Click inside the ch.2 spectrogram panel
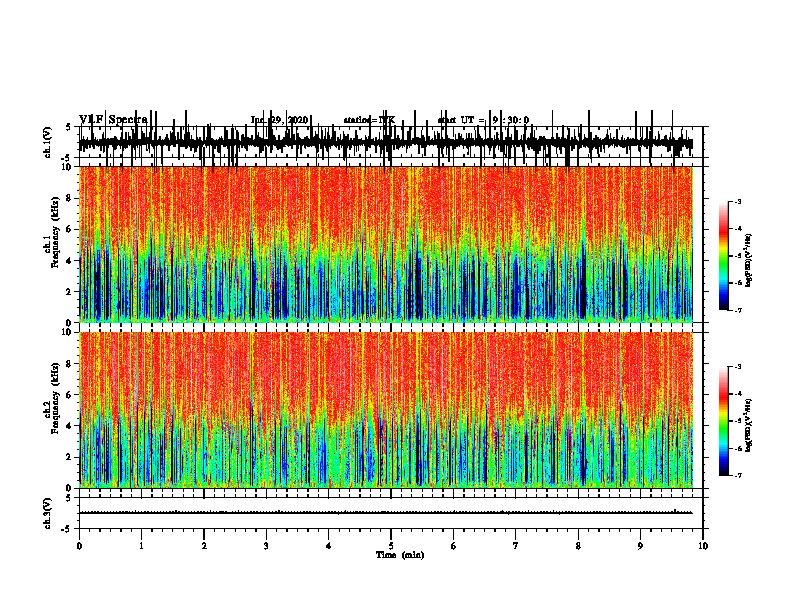The height and width of the screenshot is (612, 792). pos(386,410)
